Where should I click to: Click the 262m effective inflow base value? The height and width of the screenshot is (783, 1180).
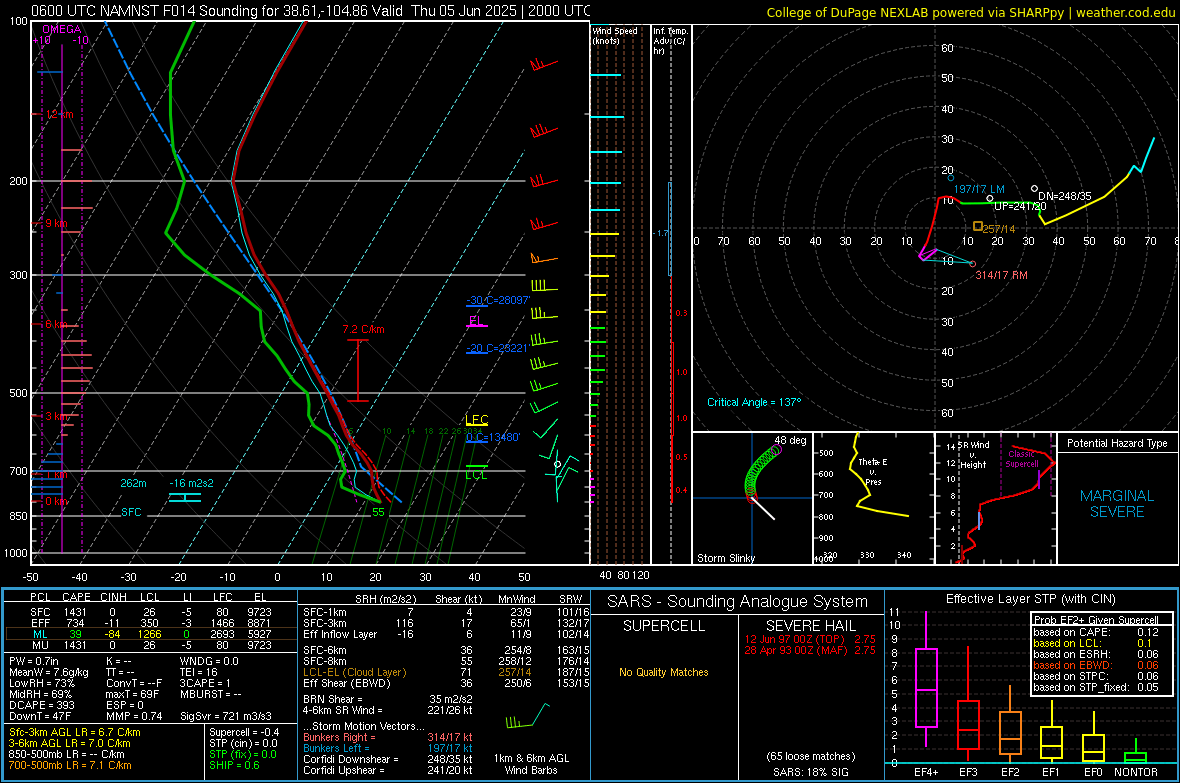tap(133, 483)
